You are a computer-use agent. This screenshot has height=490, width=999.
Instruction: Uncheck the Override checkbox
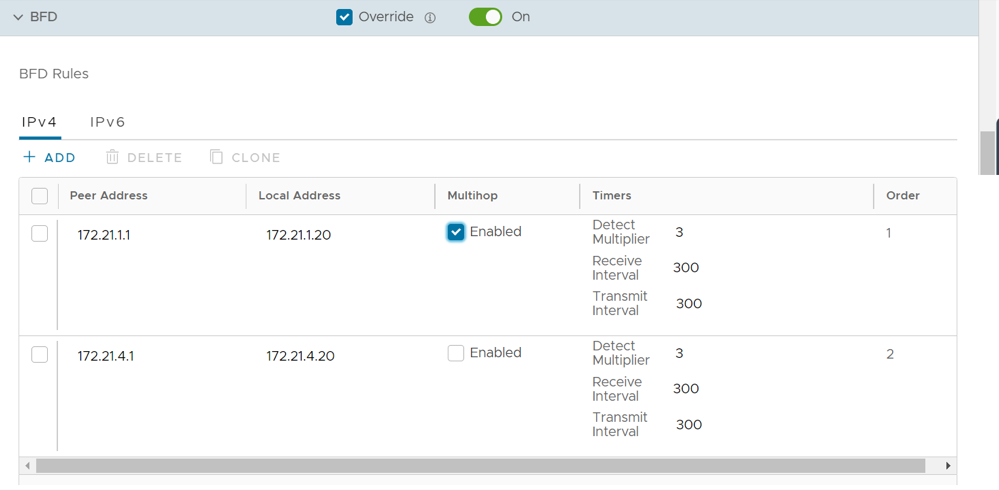(x=344, y=17)
